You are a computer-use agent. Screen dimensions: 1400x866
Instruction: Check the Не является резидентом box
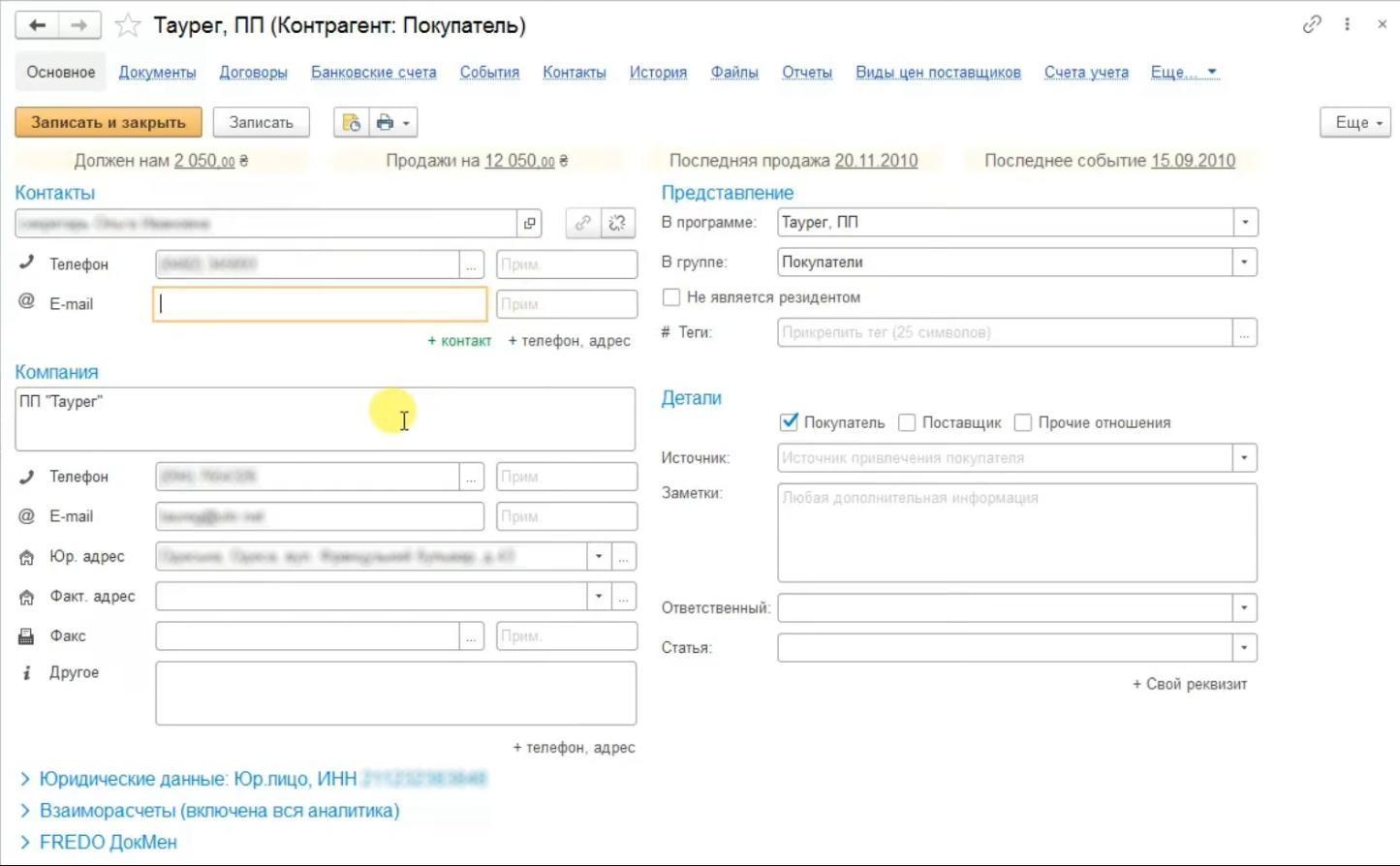671,297
